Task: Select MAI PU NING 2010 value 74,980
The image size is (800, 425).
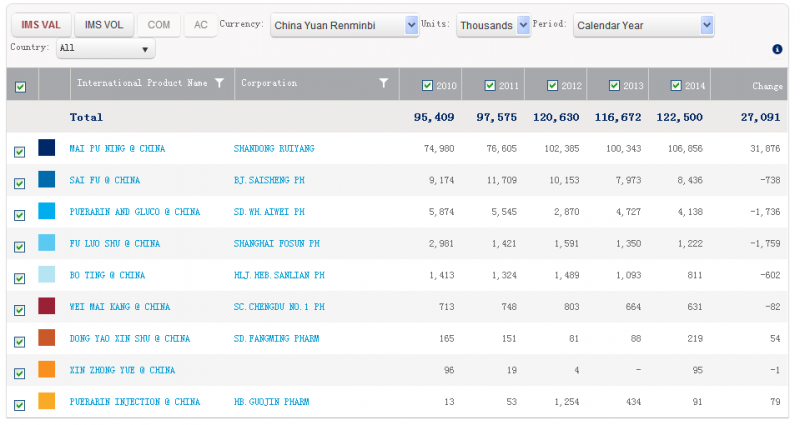Action: 439,148
